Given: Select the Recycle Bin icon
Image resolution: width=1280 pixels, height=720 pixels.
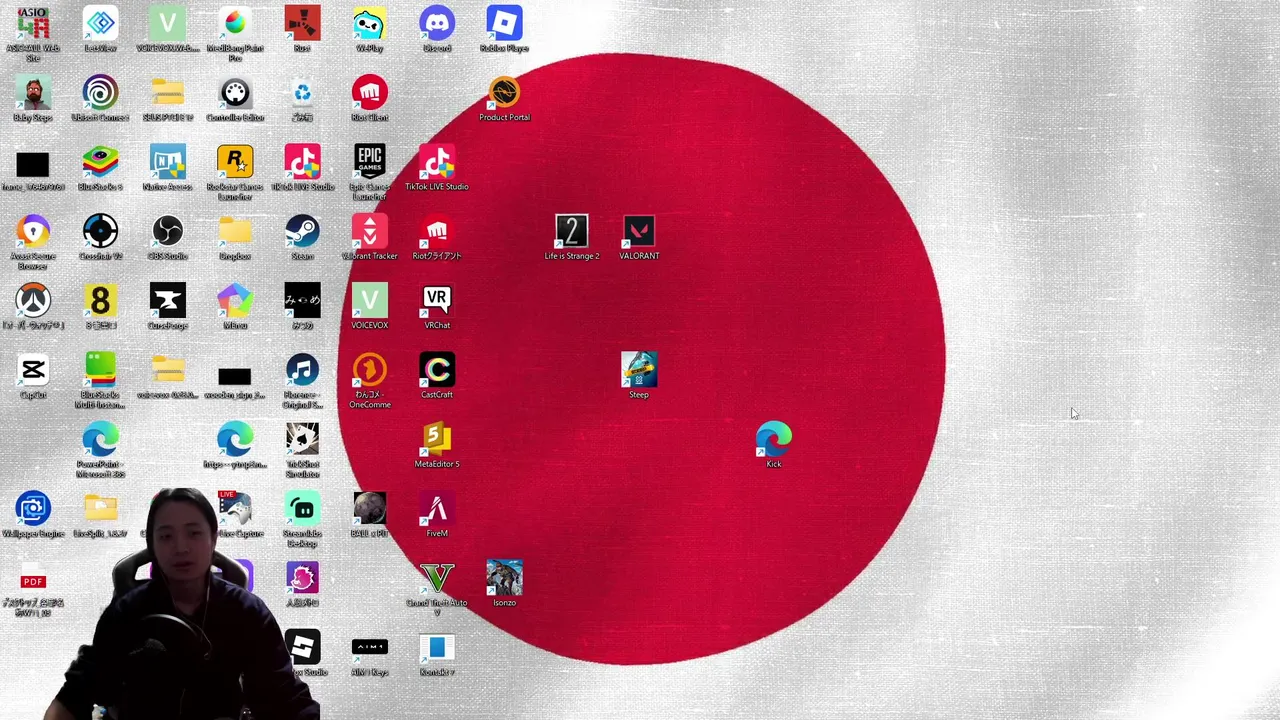Looking at the screenshot, I should pyautogui.click(x=302, y=93).
